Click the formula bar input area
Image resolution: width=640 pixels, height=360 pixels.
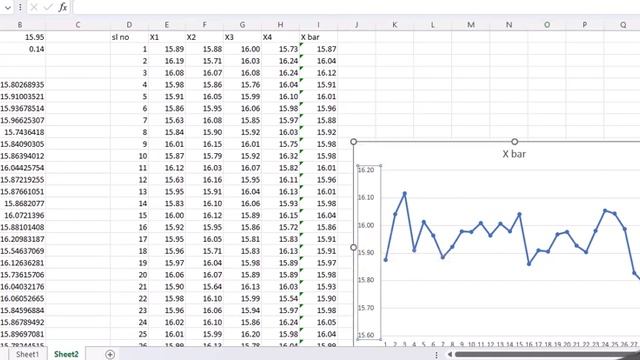(x=356, y=7)
